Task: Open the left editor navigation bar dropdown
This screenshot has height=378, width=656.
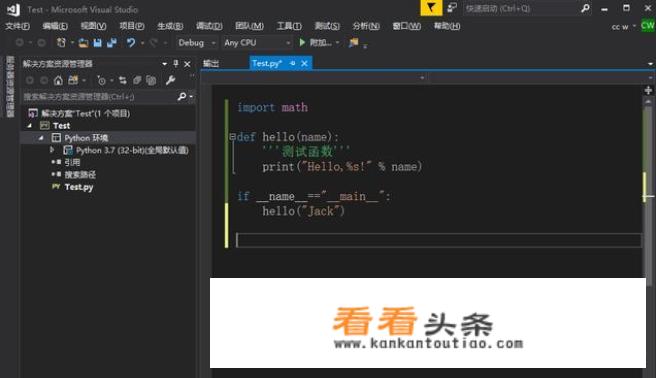Action: tap(422, 78)
